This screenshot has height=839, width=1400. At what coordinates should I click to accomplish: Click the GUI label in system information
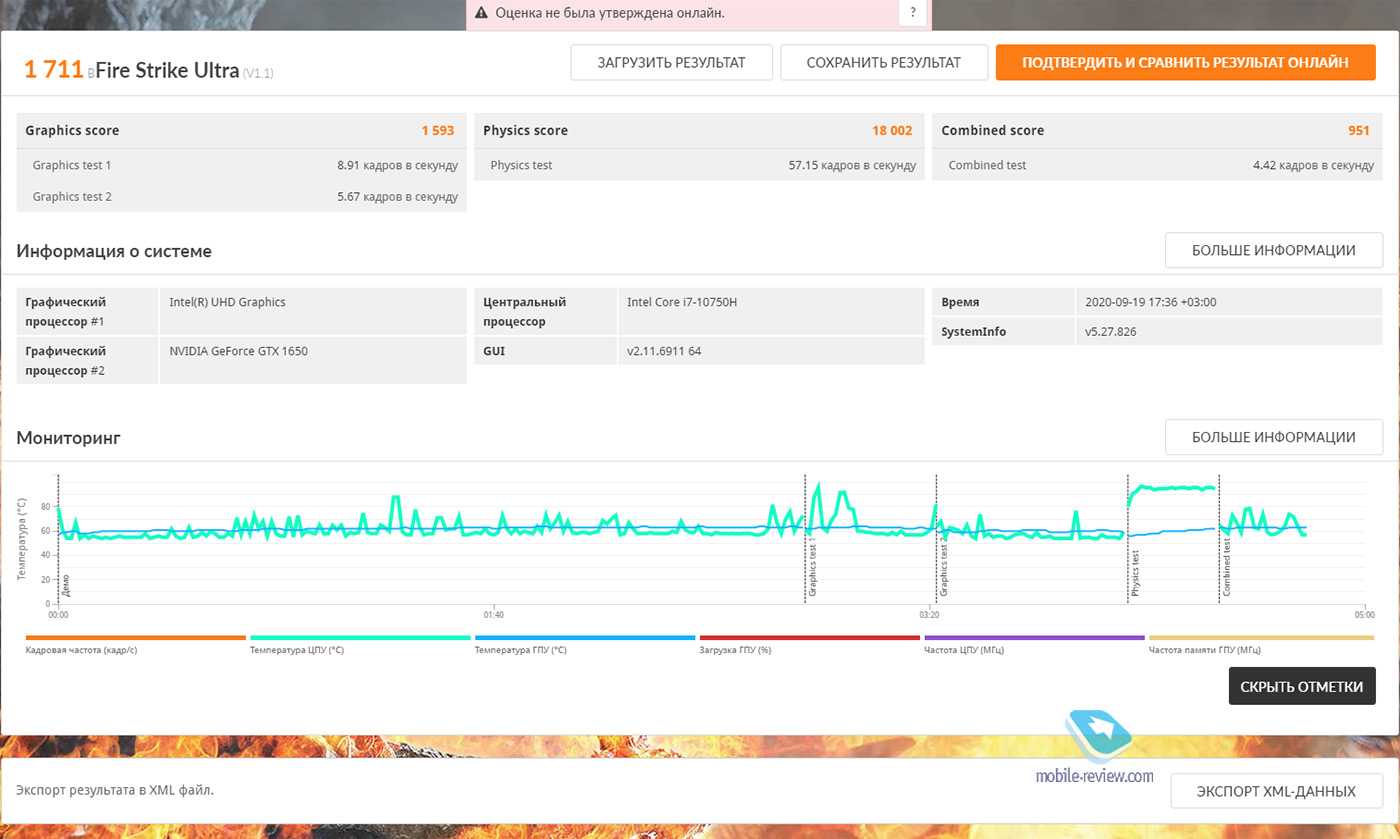coord(494,351)
